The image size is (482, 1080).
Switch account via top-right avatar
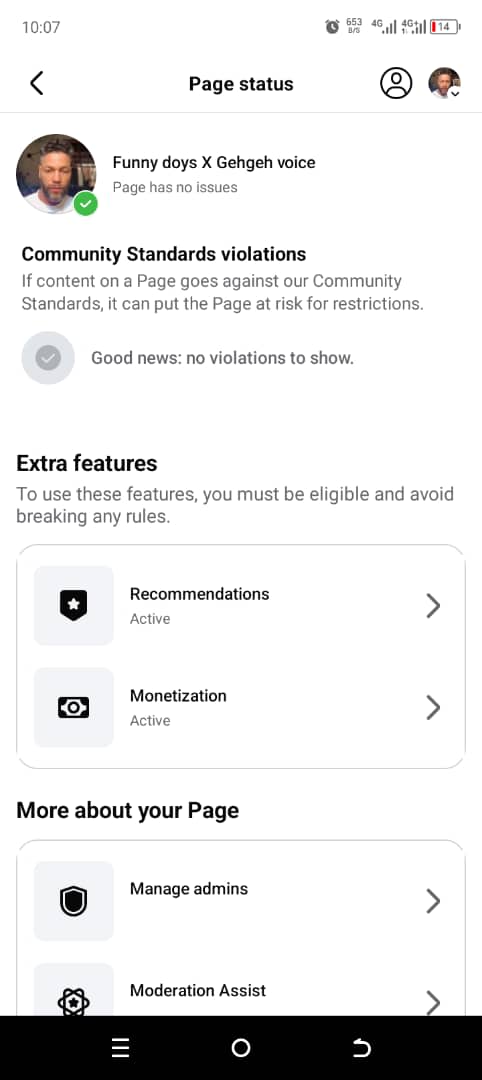pyautogui.click(x=444, y=83)
